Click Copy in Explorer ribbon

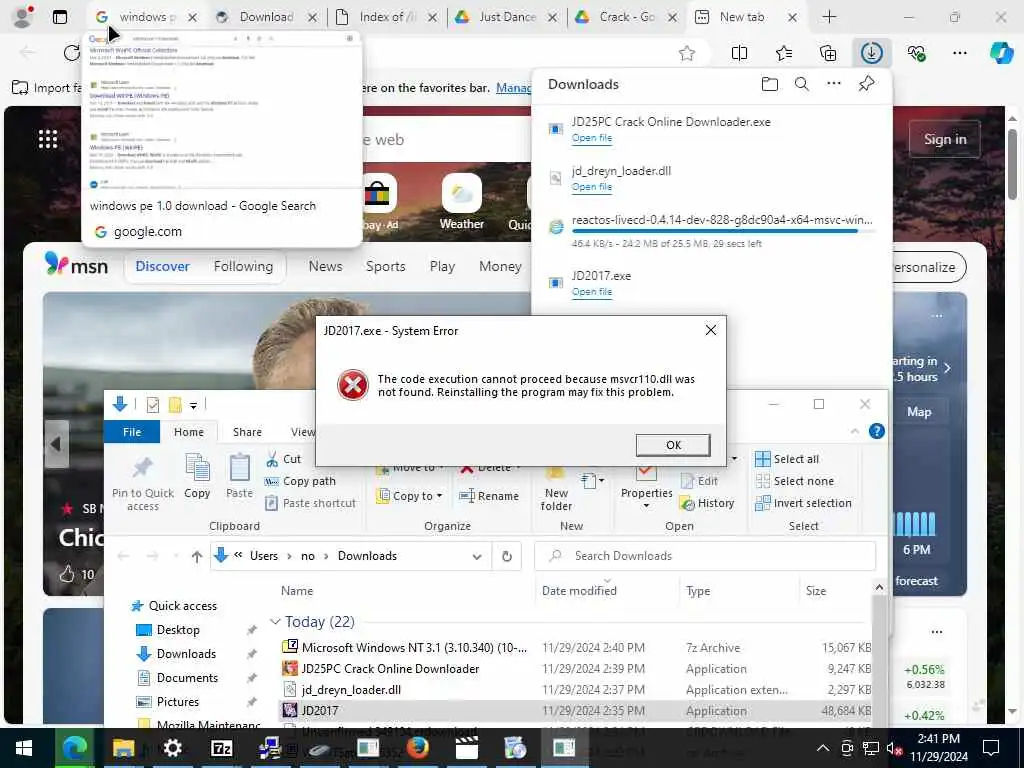click(x=197, y=478)
